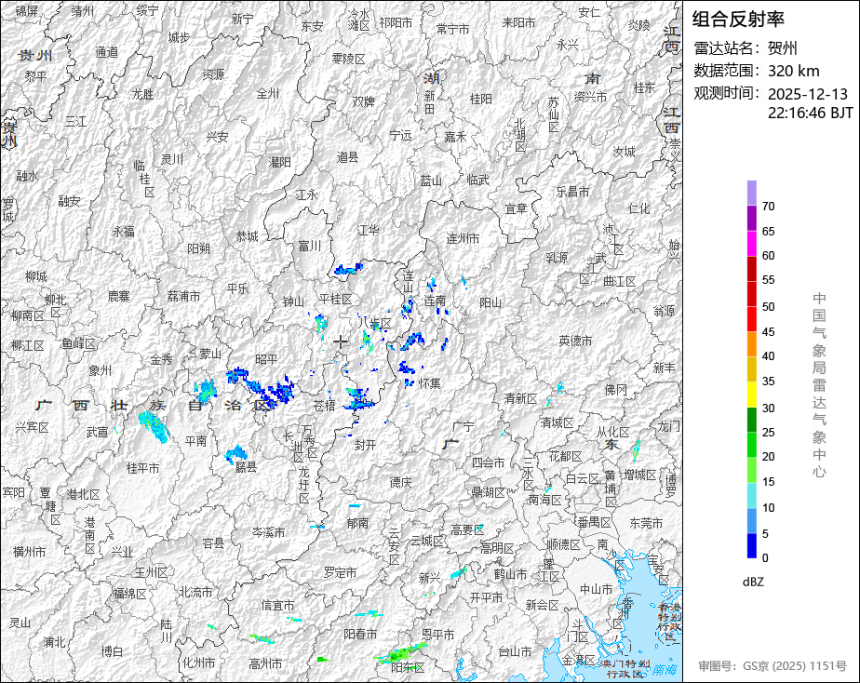Click the dark blue swatch between 0 and 5
Image resolution: width=860 pixels, height=683 pixels.
tap(751, 546)
